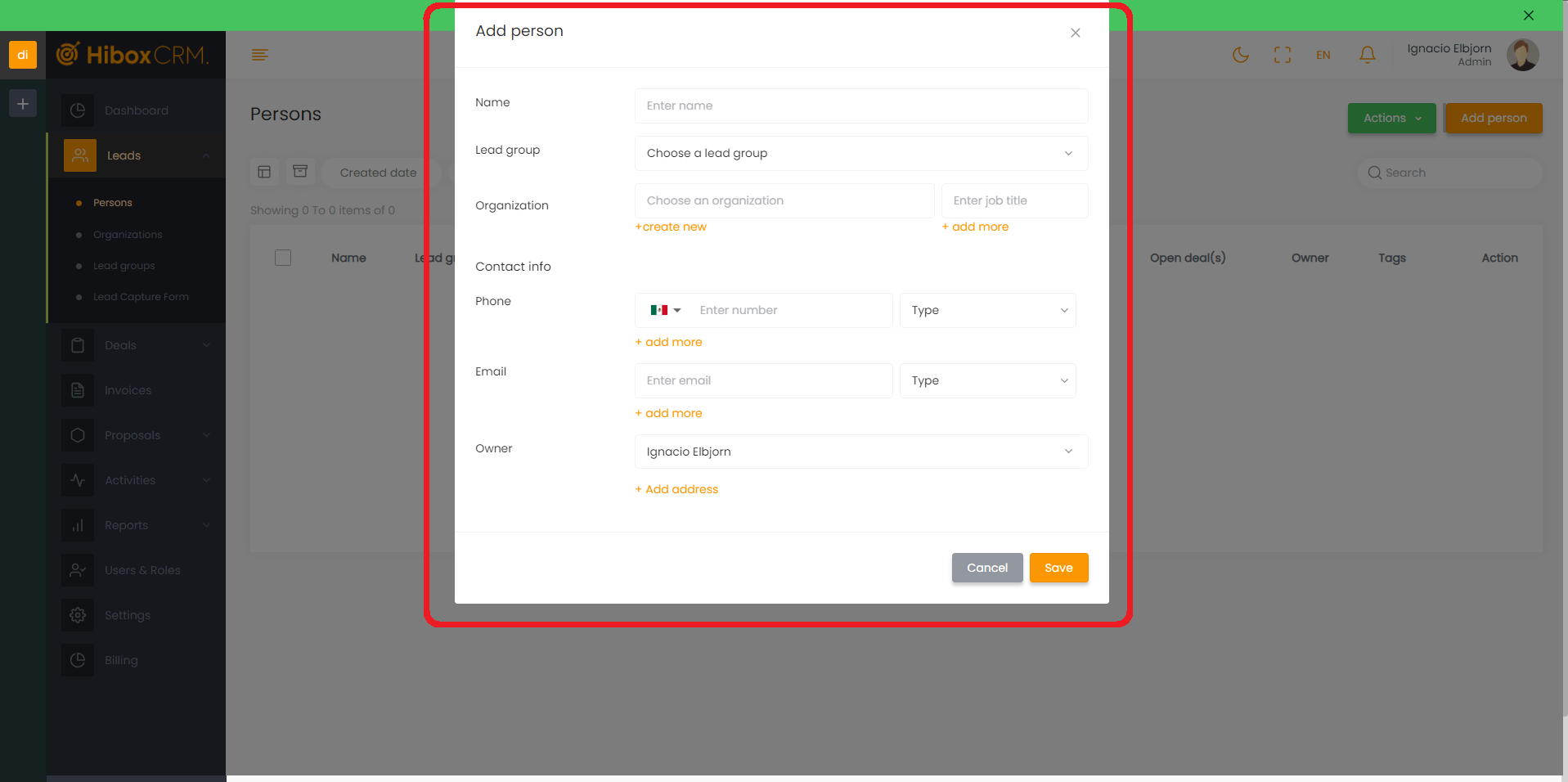1568x782 pixels.
Task: Expand the email Type dropdown
Action: [987, 380]
